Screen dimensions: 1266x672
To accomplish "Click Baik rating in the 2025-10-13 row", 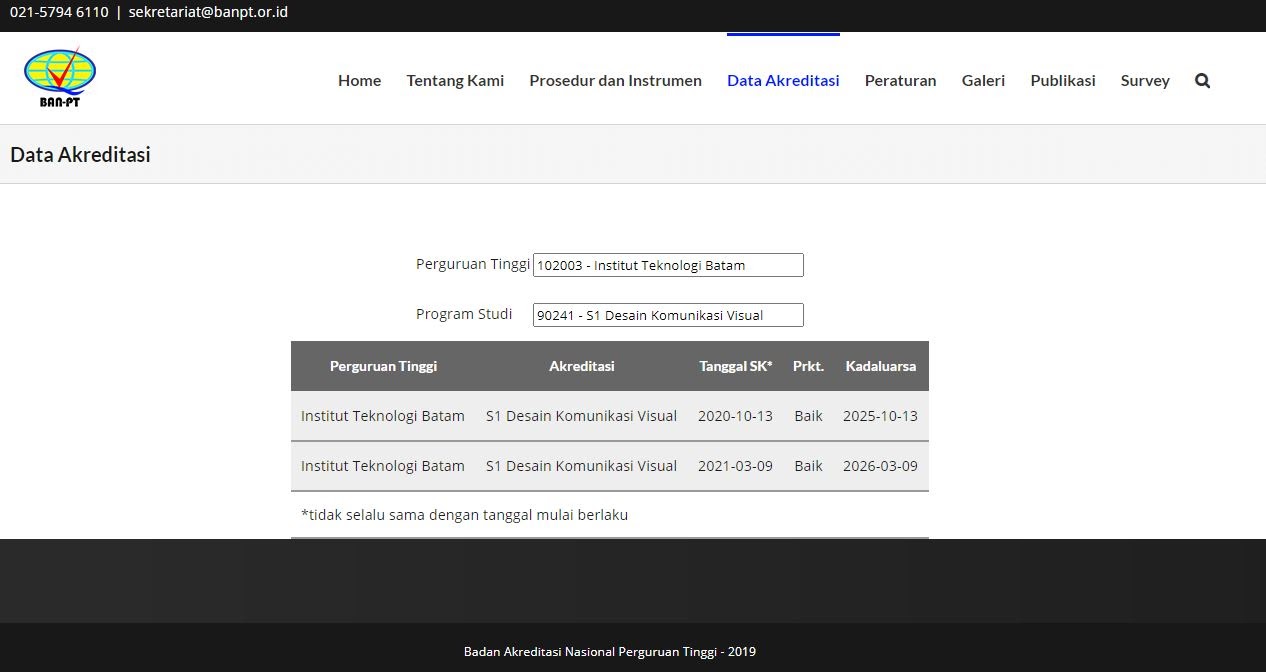I will [808, 416].
